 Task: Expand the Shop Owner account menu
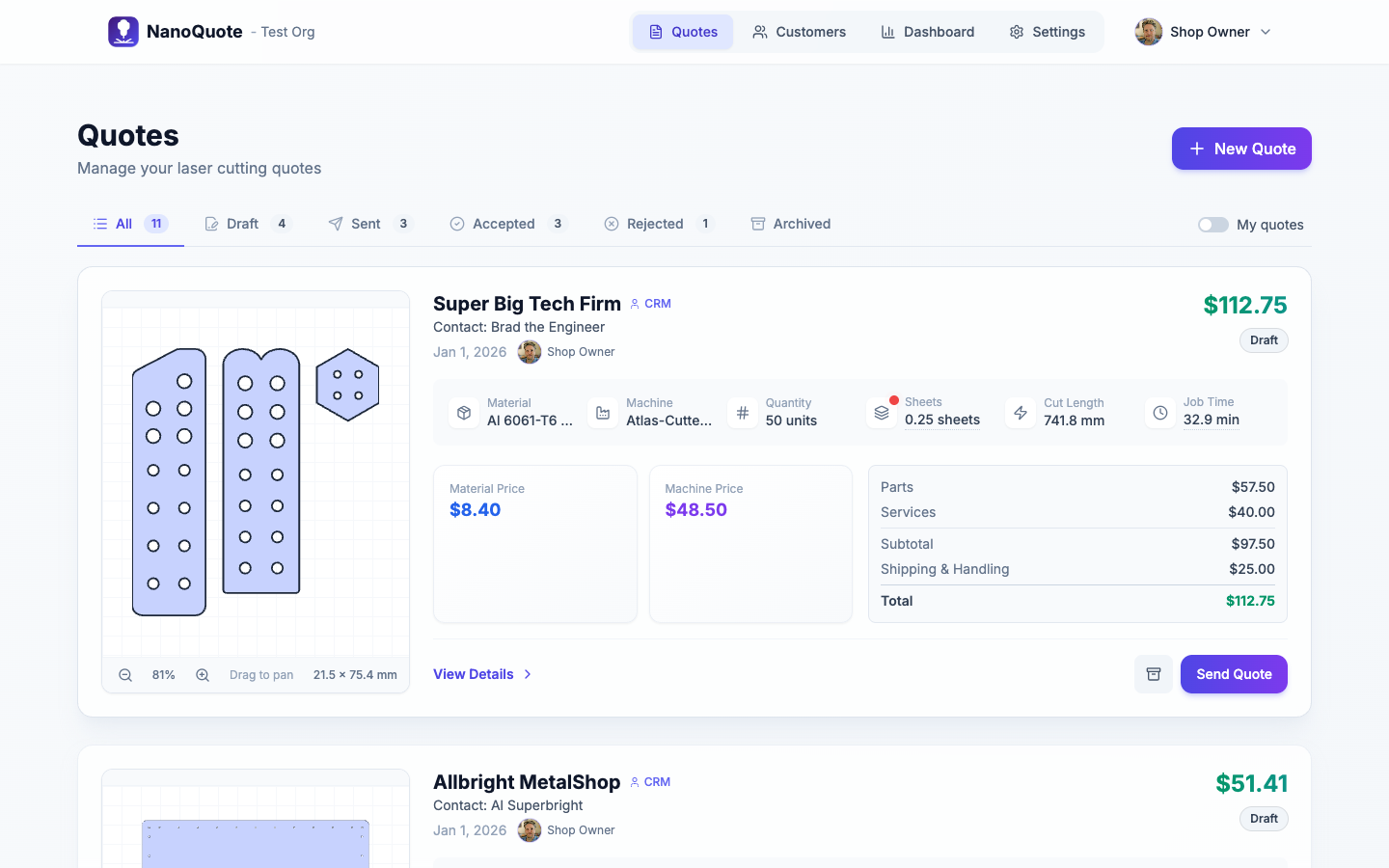pyautogui.click(x=1204, y=32)
